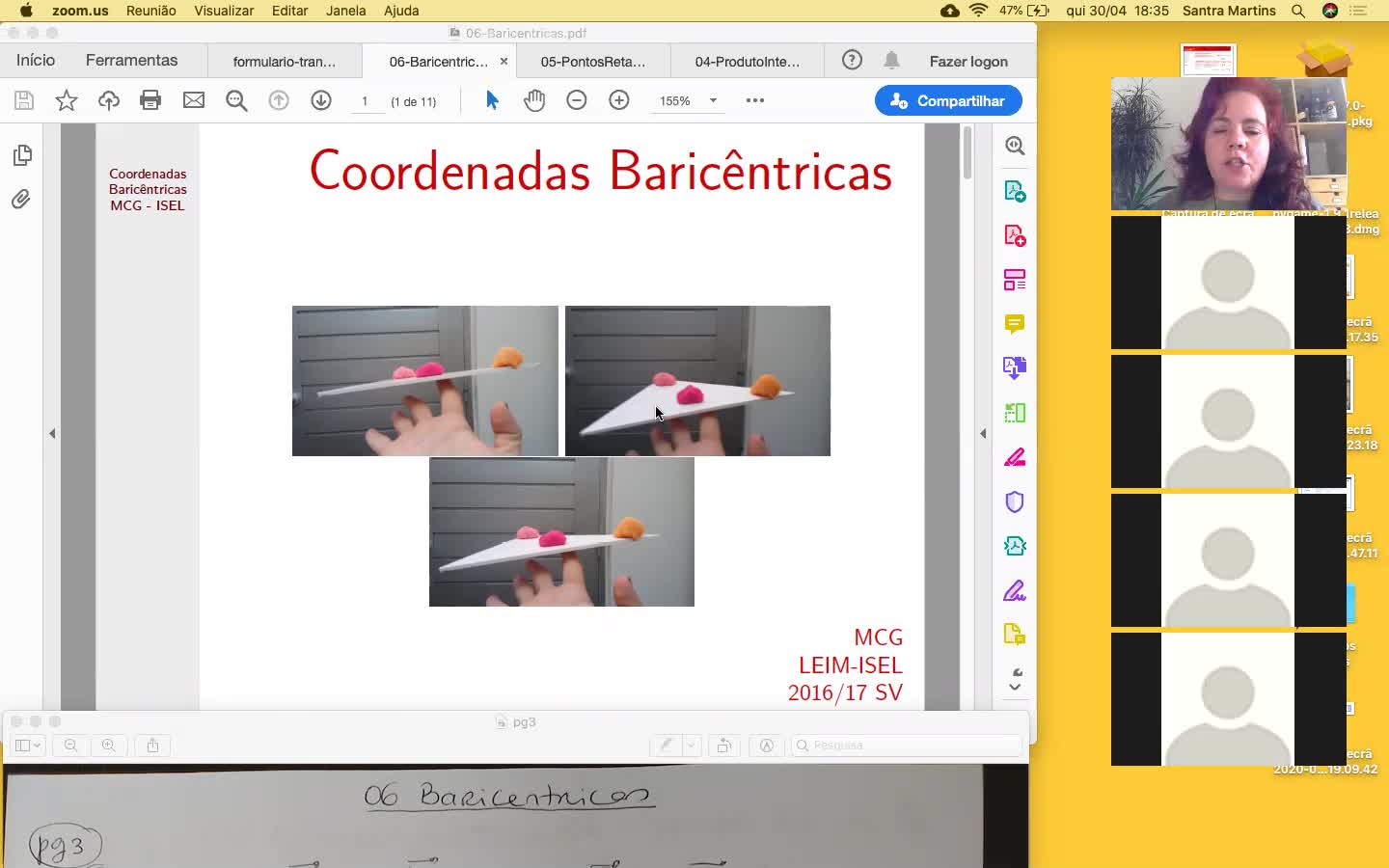Open Organize Pages tool icon
The image size is (1389, 868).
point(1015,280)
